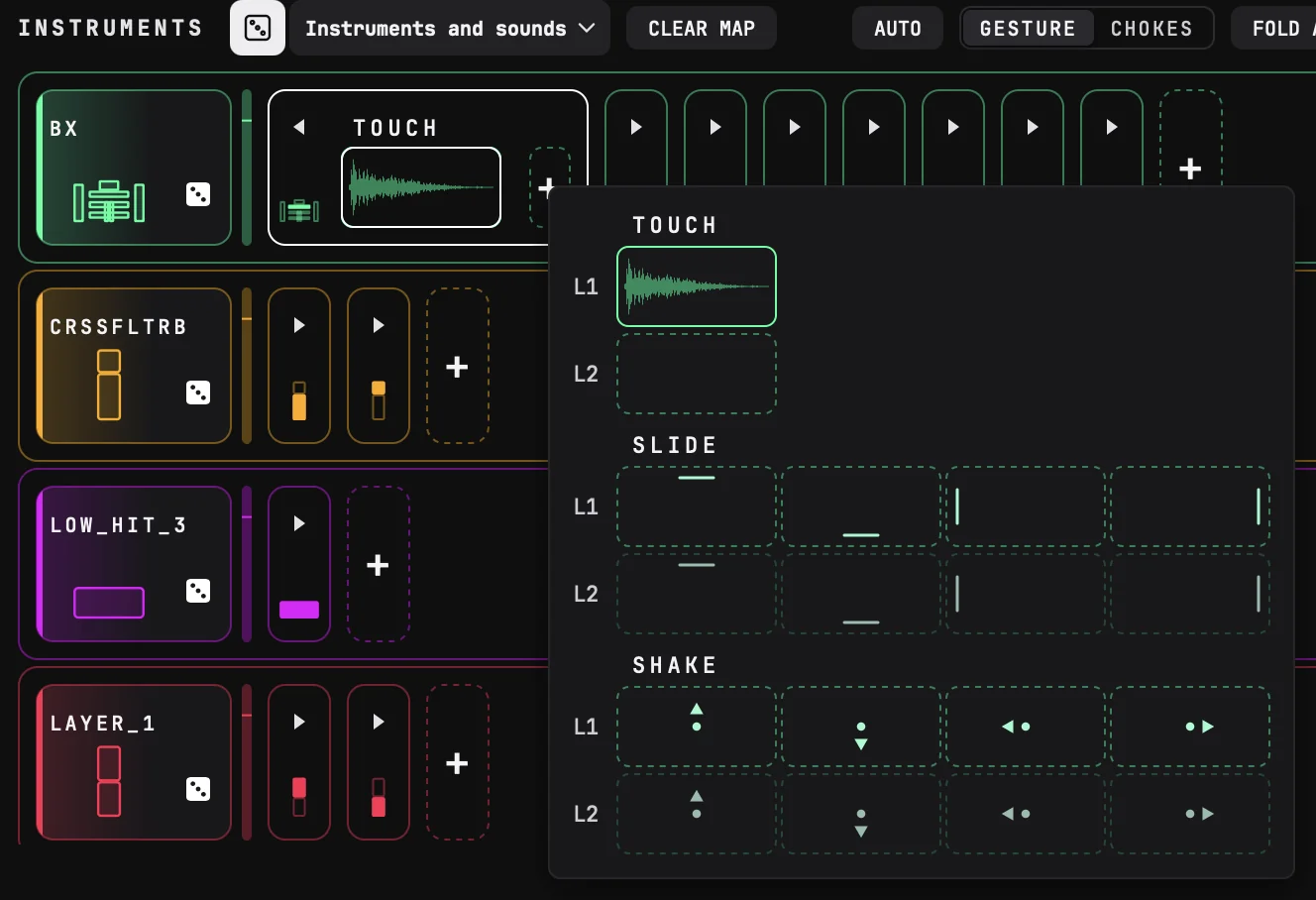Expand second LAYER_1 slot
This screenshot has width=1316, height=900.
pos(379,722)
